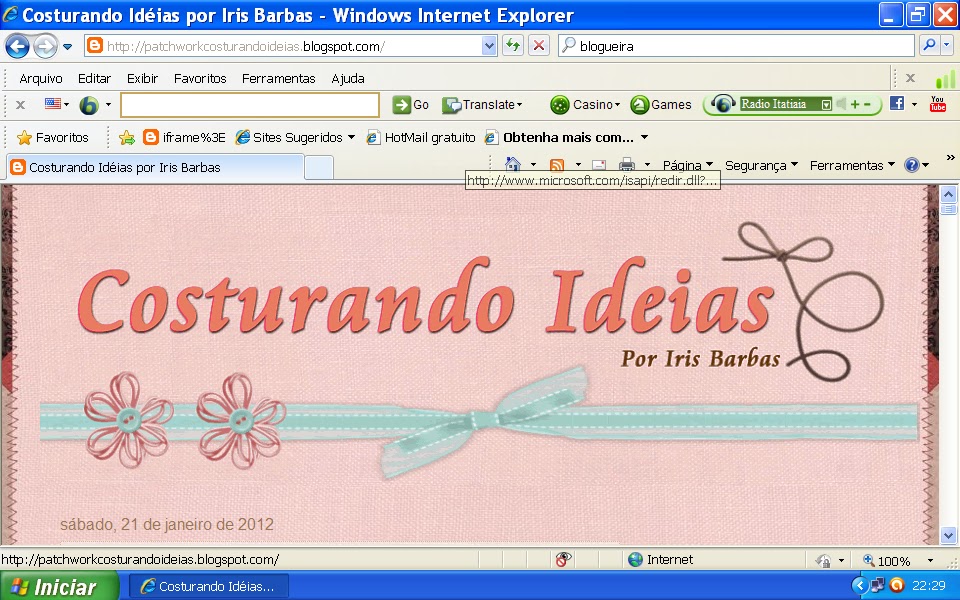Refresh the page with the green arrows icon
960x600 pixels.
[513, 46]
